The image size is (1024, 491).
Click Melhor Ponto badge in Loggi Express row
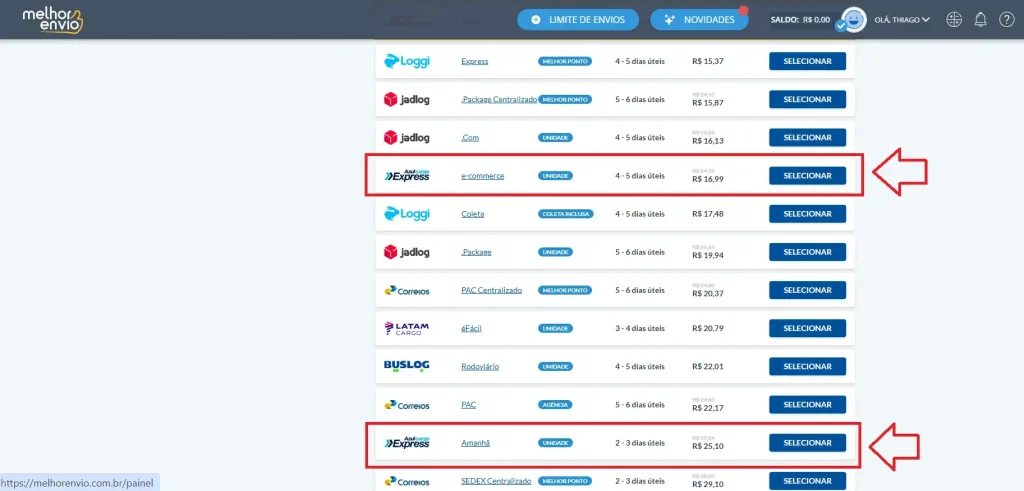[x=565, y=61]
